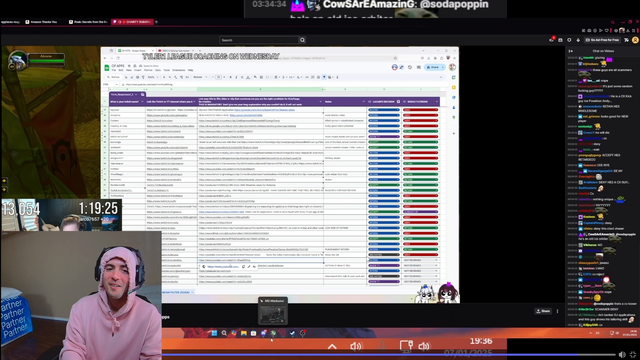This screenshot has height=360, width=640.
Task: Open filter dropdown on Soda's Filtering column
Action: [437, 102]
